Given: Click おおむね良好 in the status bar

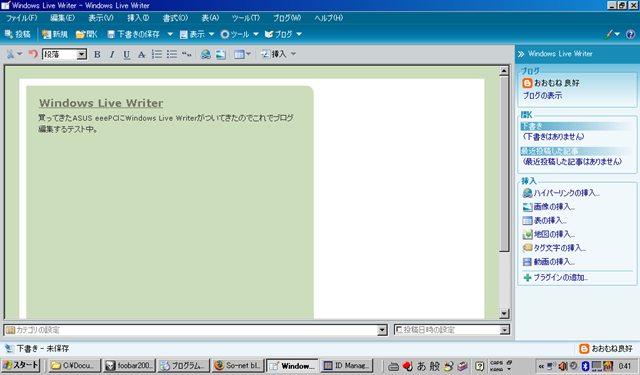Looking at the screenshot, I should tap(606, 348).
